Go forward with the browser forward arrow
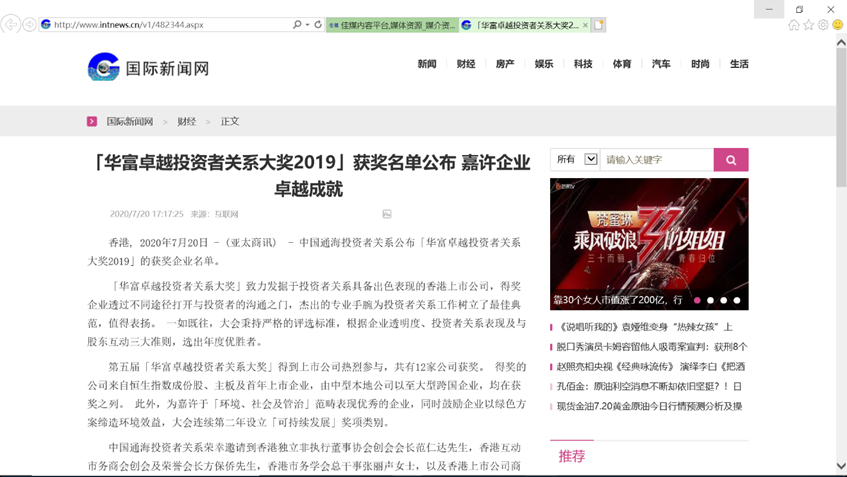 click(30, 25)
